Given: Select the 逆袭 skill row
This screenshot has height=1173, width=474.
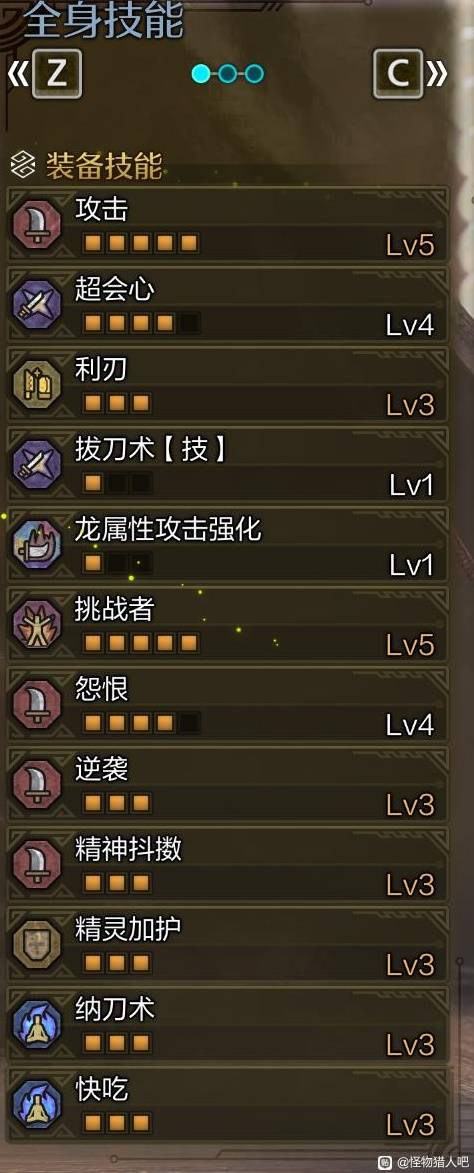Looking at the screenshot, I should [228, 784].
